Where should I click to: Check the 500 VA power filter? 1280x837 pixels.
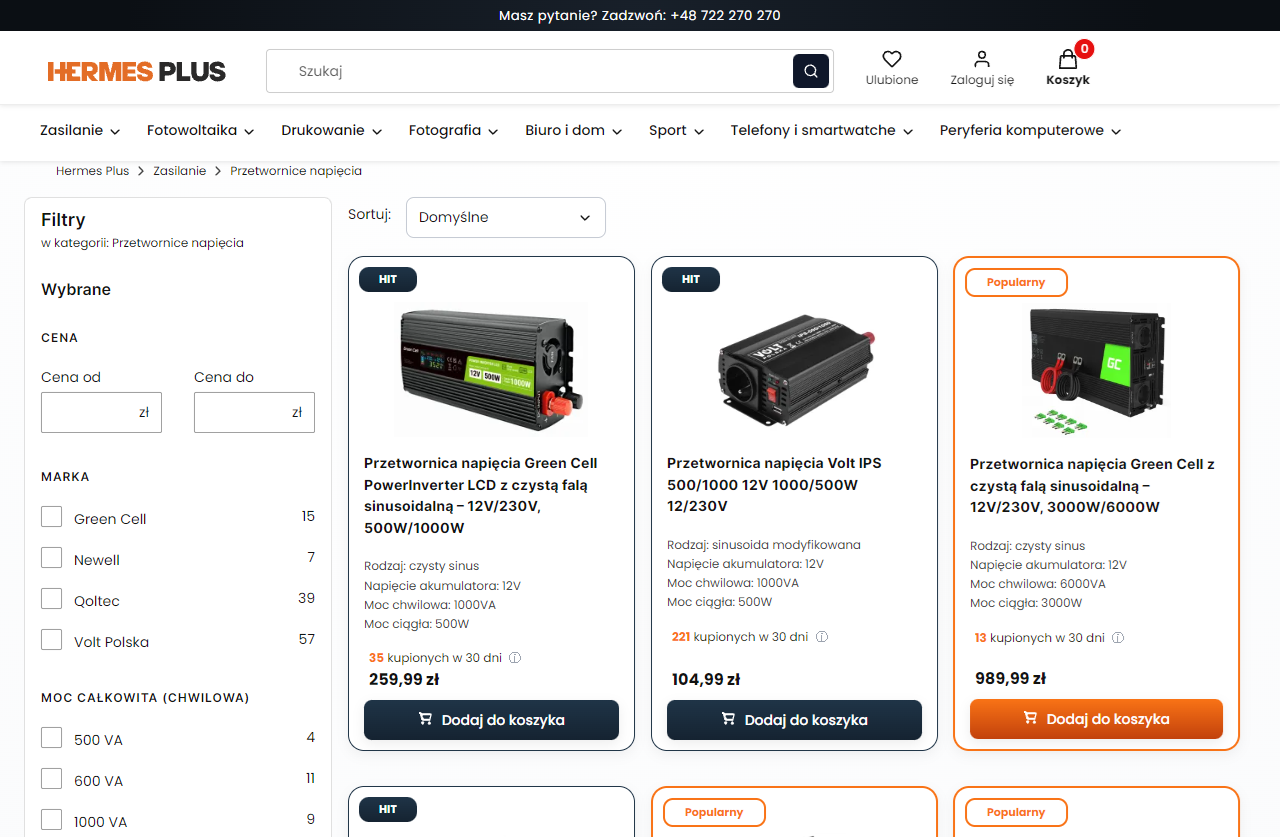pos(51,738)
